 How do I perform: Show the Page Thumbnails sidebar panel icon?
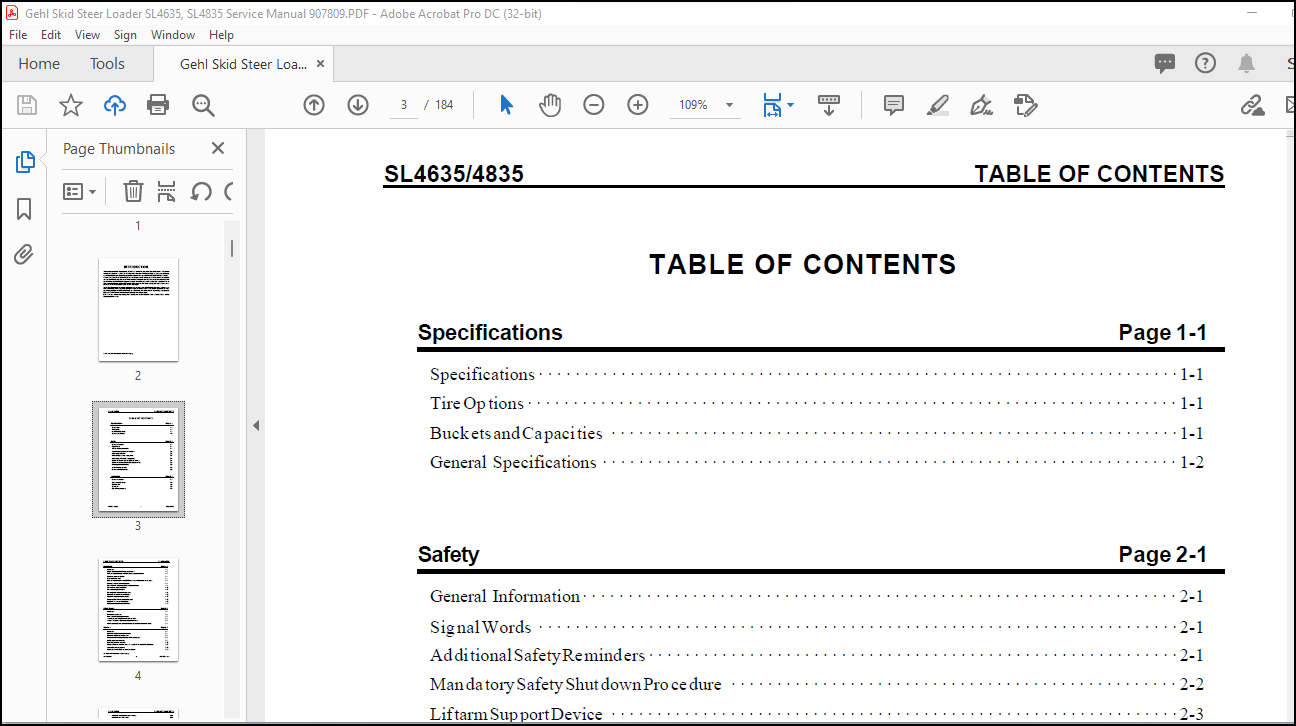click(25, 162)
